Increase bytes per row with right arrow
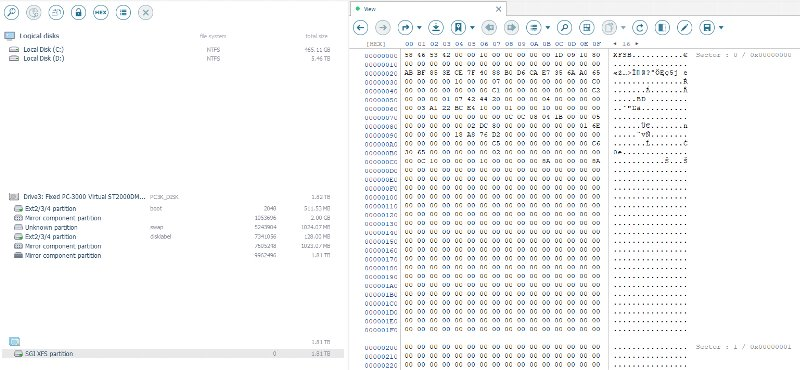Screen dimensions: 800x370 tap(637, 44)
